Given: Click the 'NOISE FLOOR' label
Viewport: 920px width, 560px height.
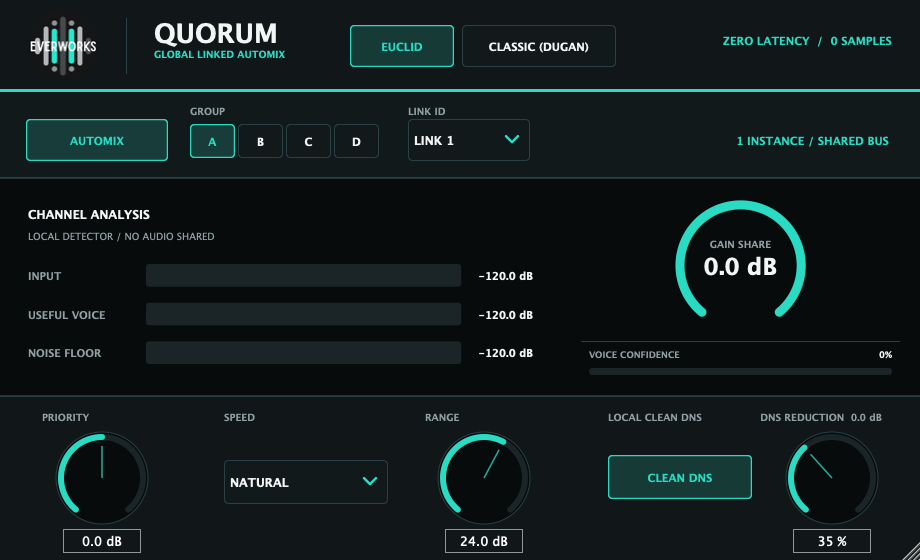Looking at the screenshot, I should click(65, 353).
